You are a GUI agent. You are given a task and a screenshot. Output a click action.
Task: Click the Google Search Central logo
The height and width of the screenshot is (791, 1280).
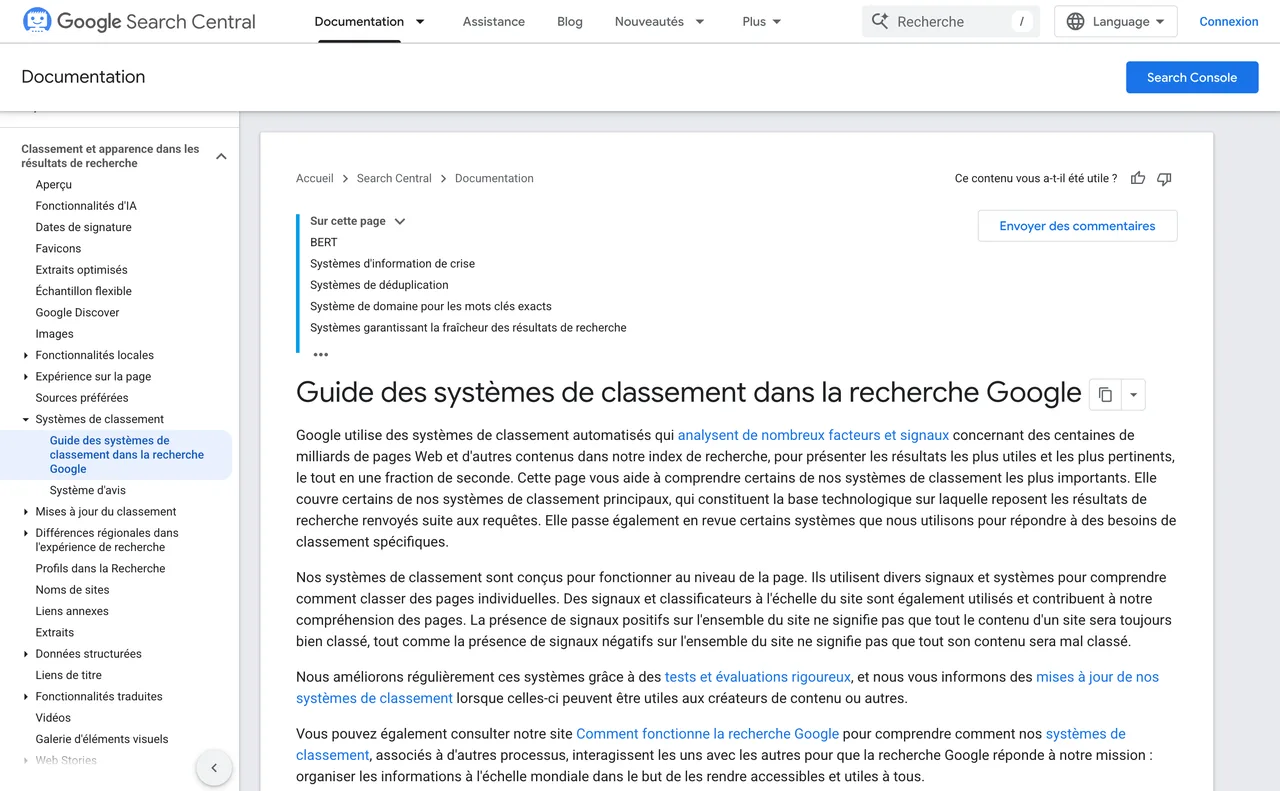click(139, 21)
